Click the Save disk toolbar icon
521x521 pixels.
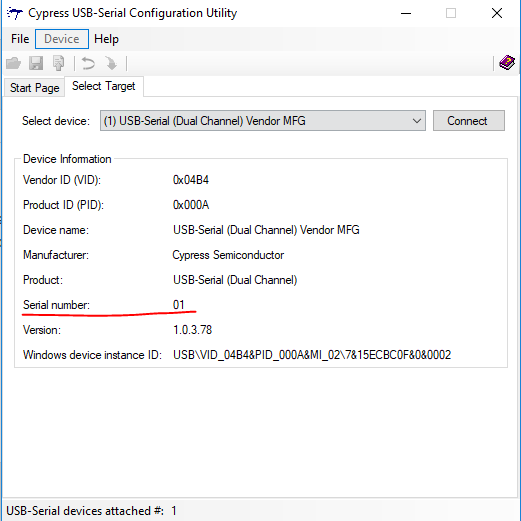coord(36,63)
